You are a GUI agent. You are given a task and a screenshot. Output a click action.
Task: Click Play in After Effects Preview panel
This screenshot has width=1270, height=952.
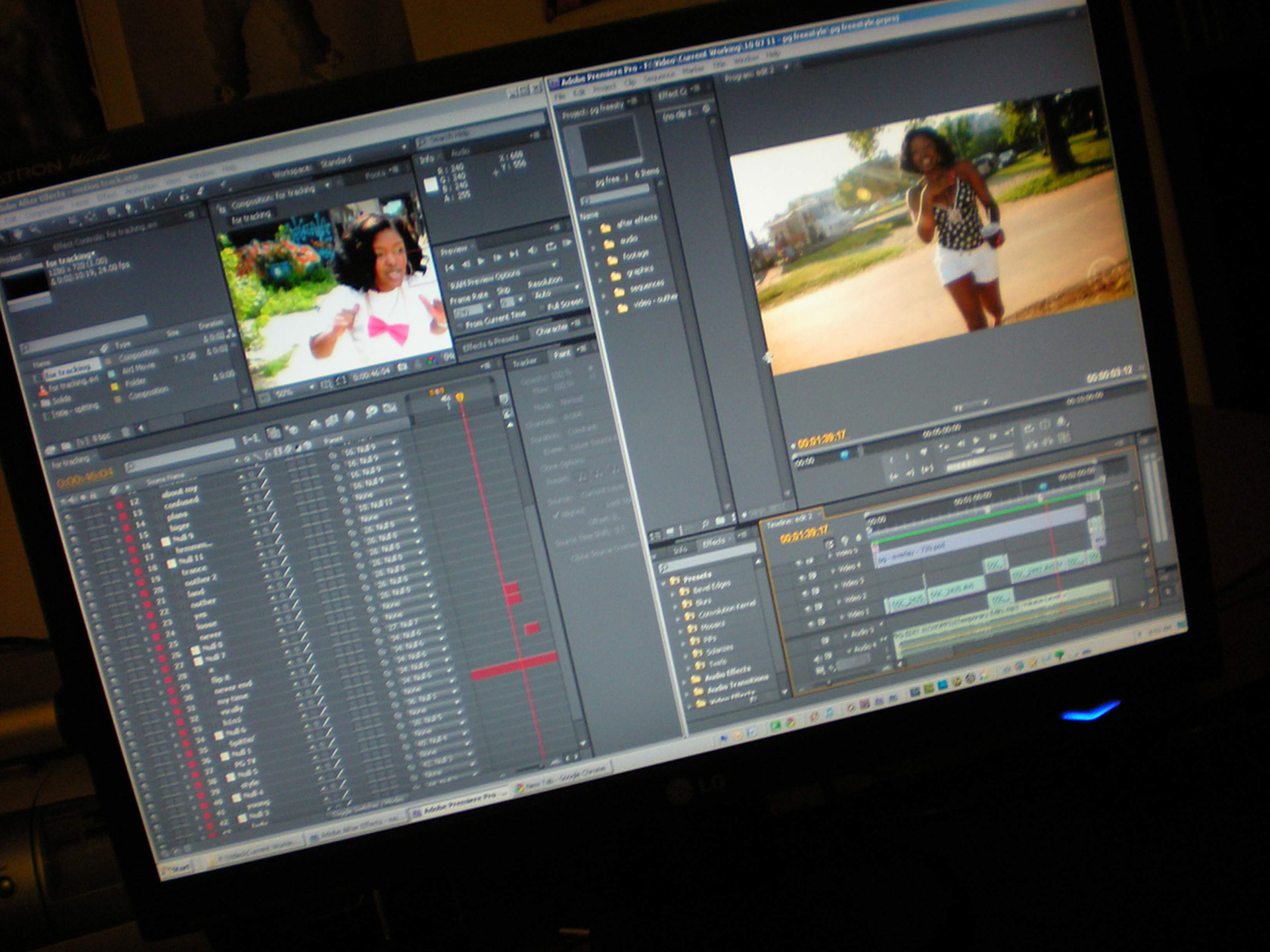tap(481, 262)
